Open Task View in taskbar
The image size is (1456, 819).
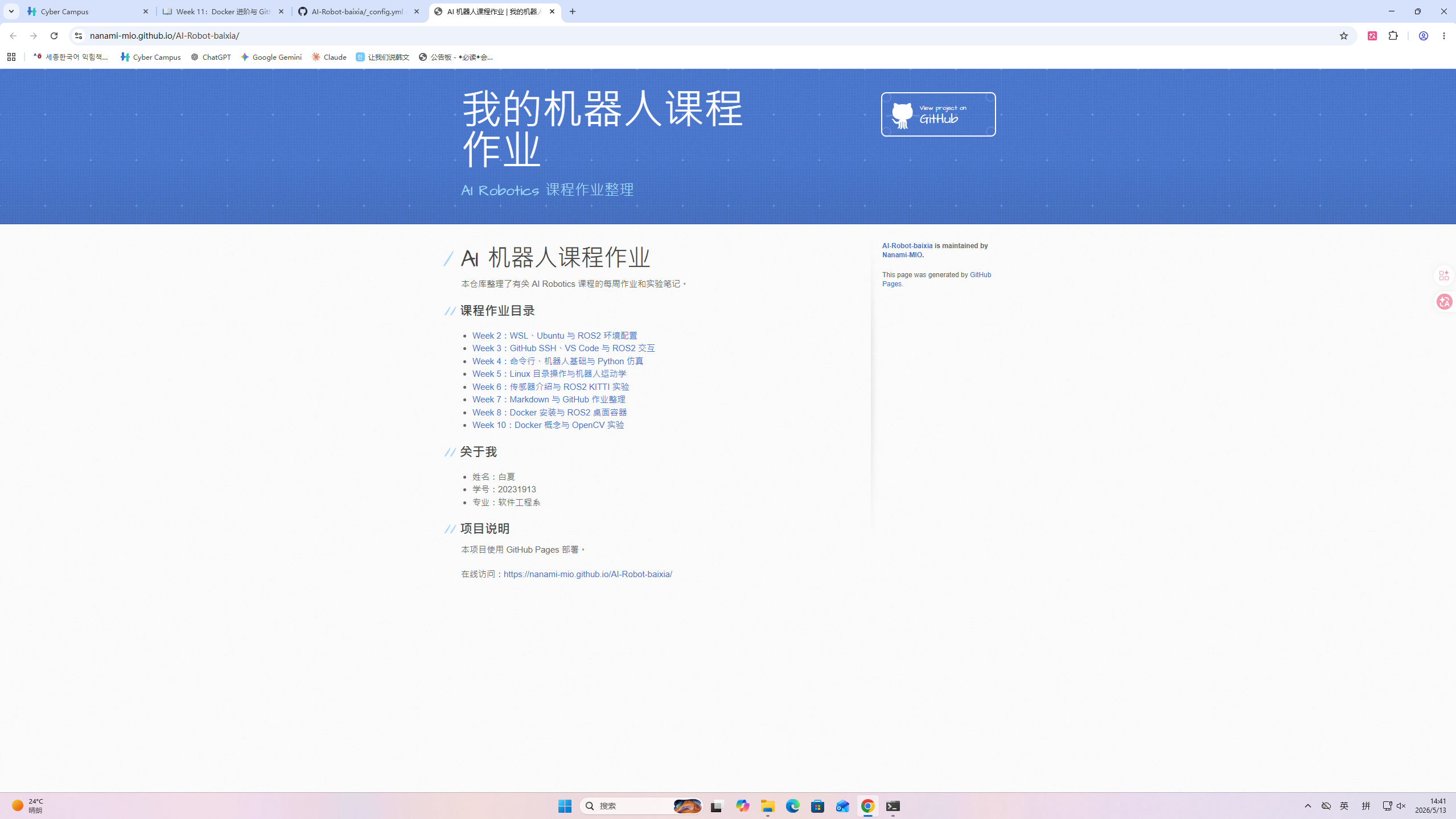716,806
